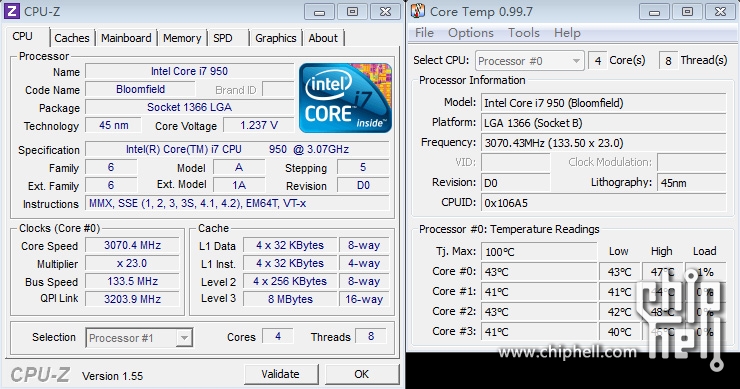Screen dimensions: 740x389
Task: Click the Level 2 4 x 256 KBytes value
Action: (x=290, y=281)
